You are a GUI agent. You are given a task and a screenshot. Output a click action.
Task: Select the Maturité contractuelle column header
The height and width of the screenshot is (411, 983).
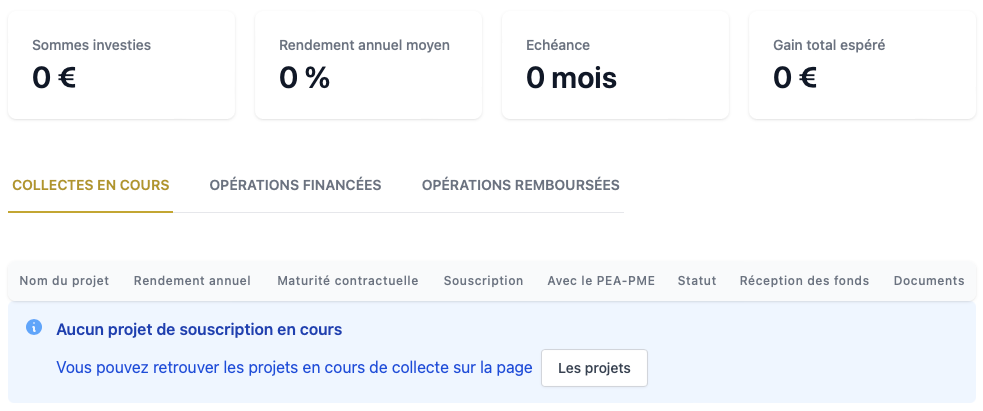pos(347,281)
